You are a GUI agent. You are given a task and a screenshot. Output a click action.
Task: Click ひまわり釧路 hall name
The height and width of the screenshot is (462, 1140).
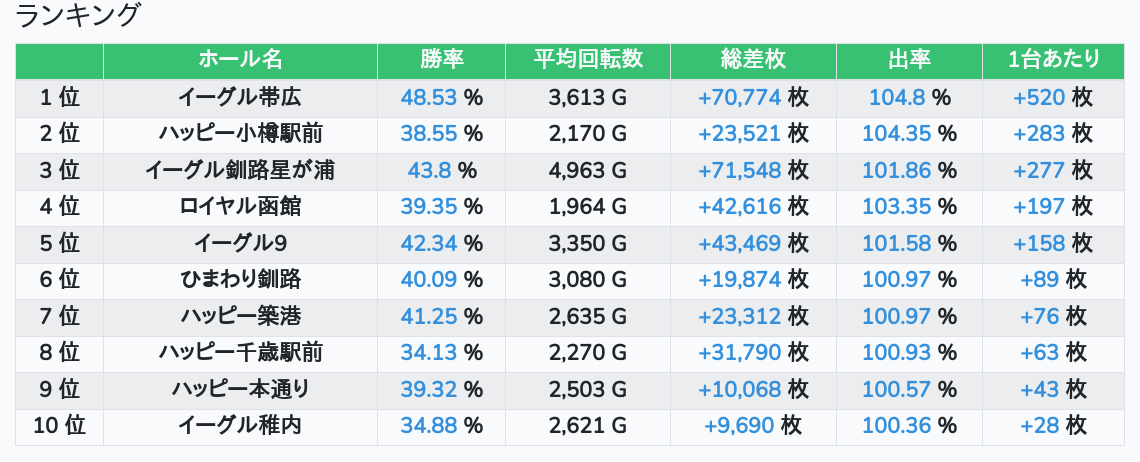pyautogui.click(x=240, y=280)
